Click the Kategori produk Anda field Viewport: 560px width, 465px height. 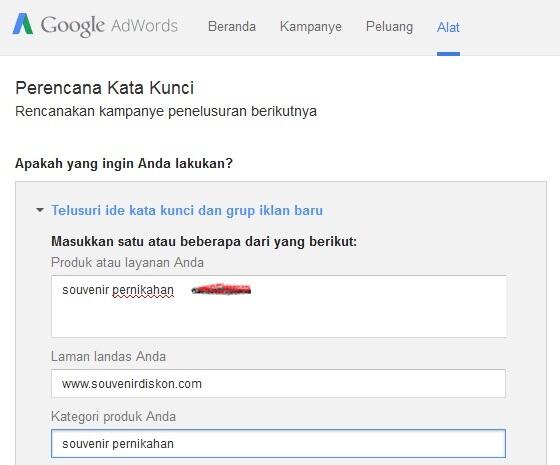(x=278, y=443)
